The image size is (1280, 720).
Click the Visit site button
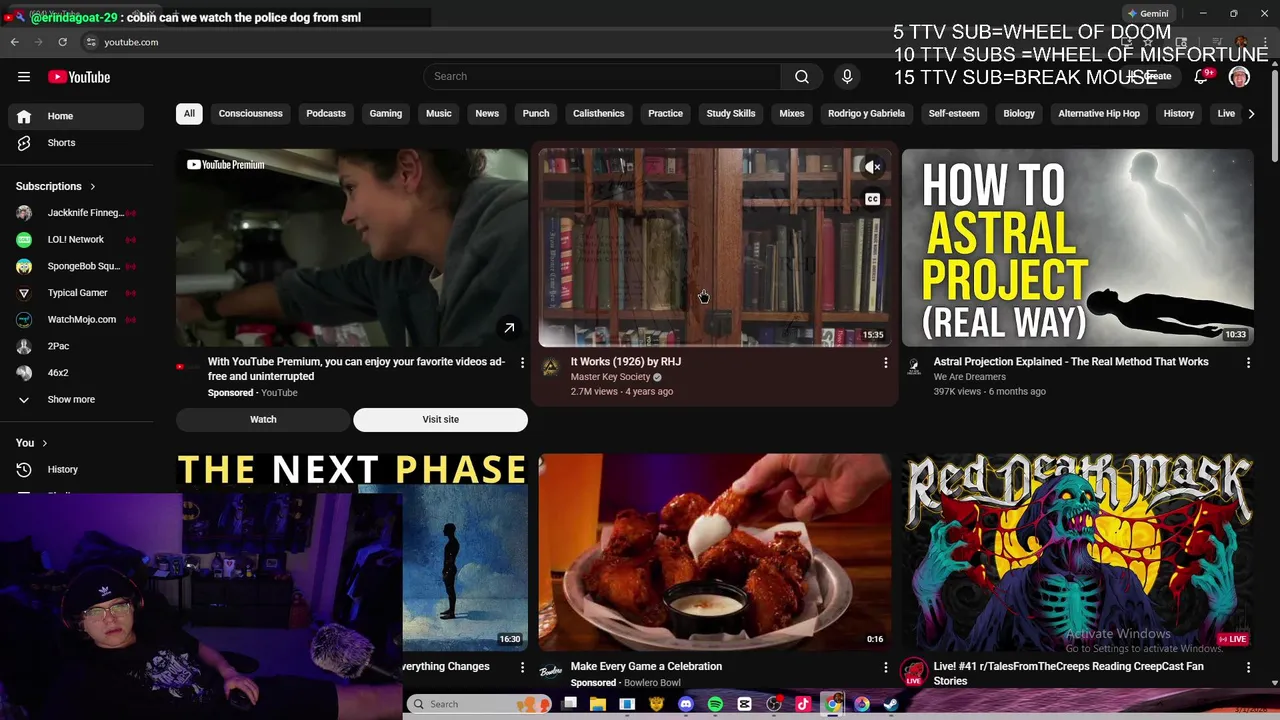click(x=441, y=420)
